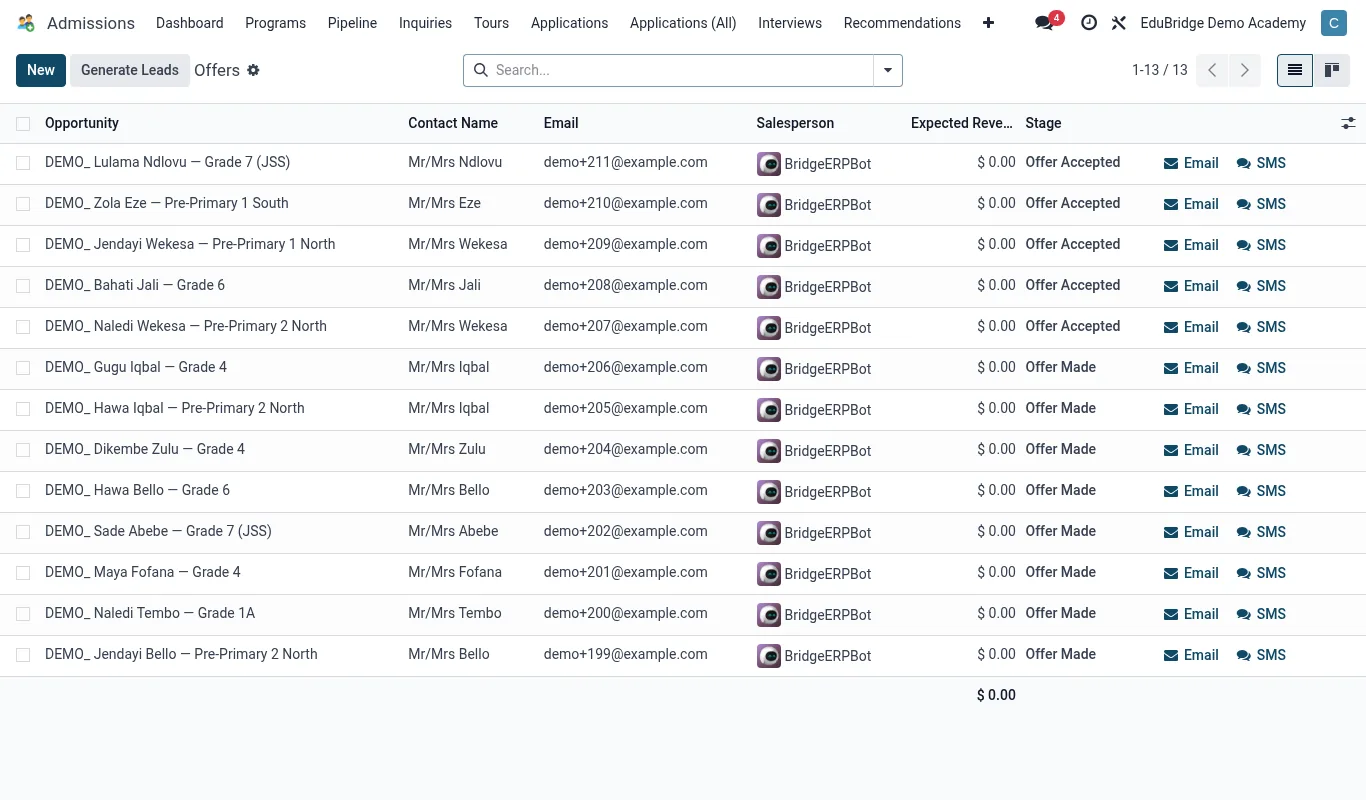Send SMS for Bahati Jali opportunity
Image resolution: width=1366 pixels, height=800 pixels.
(1261, 286)
